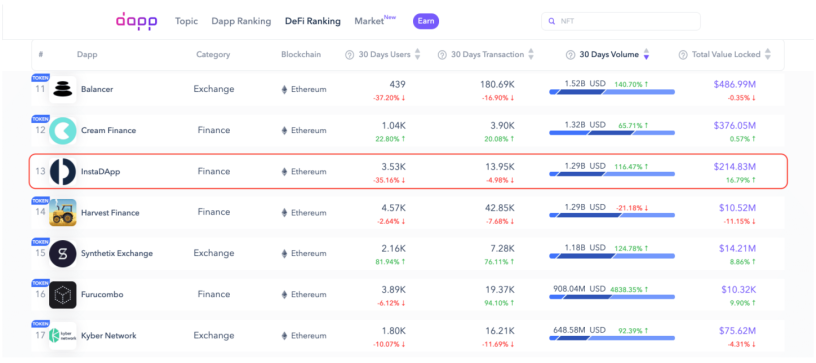The width and height of the screenshot is (816, 363).
Task: Click the 180.69K transactions value
Action: click(x=497, y=85)
